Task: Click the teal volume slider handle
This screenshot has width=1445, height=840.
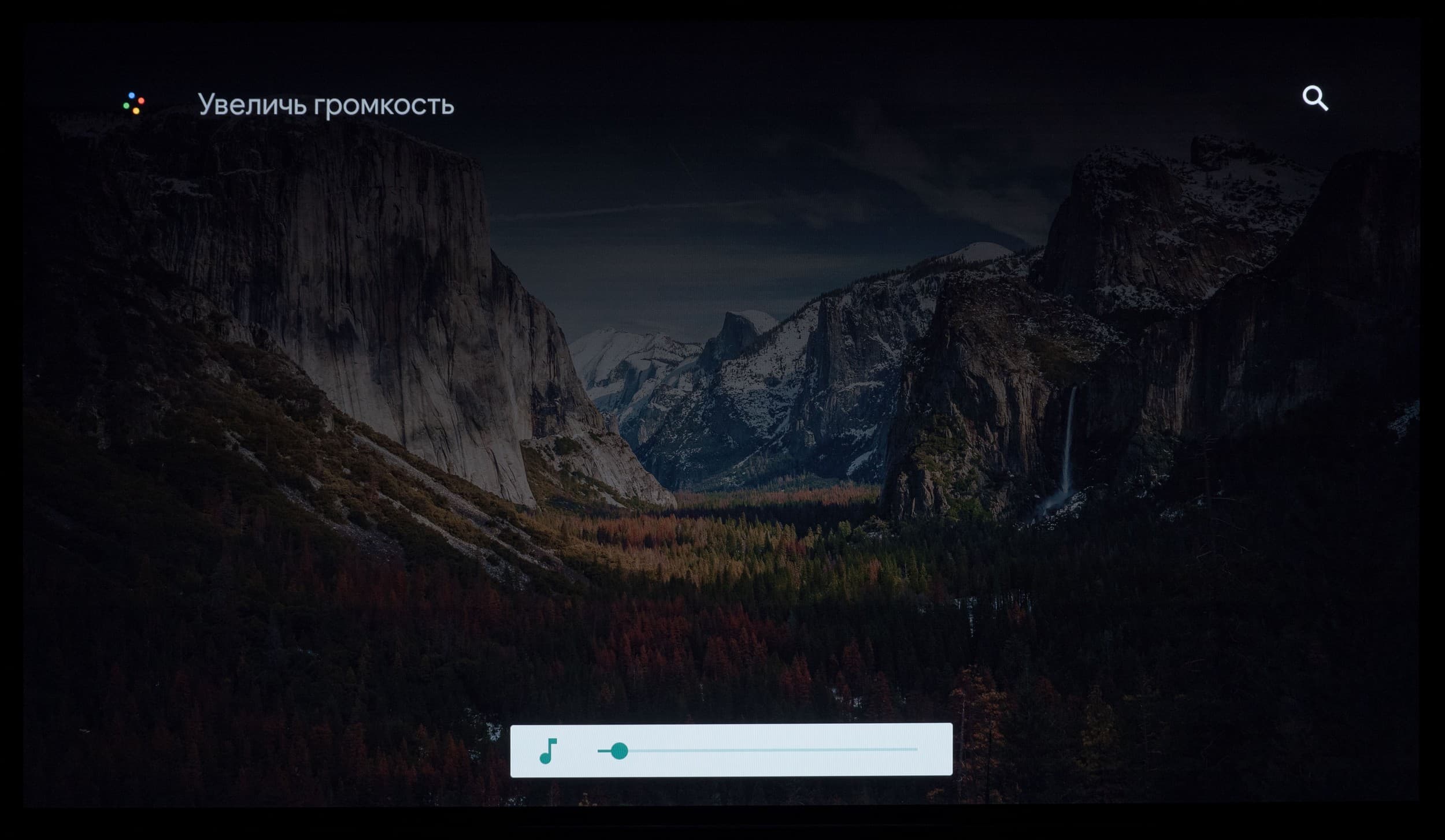Action: 619,750
